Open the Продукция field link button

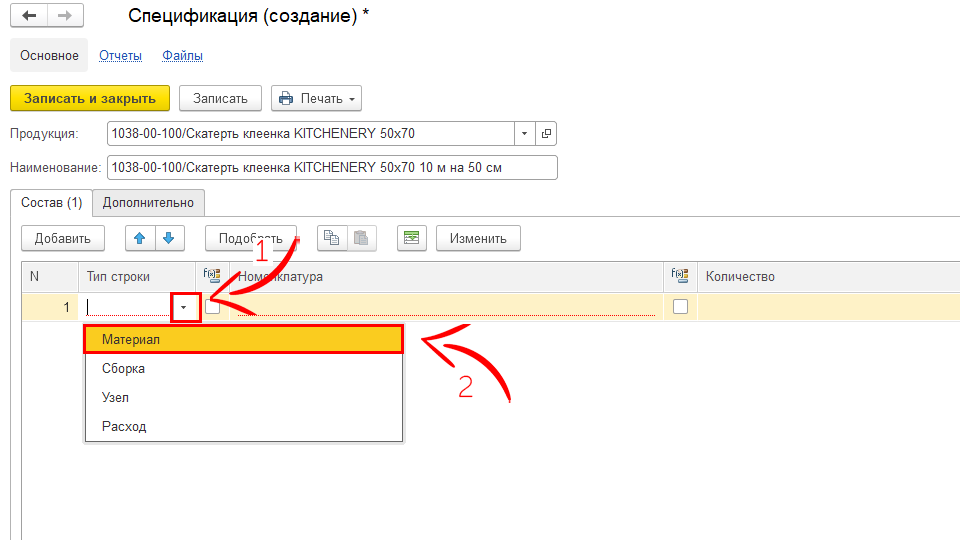tap(546, 133)
